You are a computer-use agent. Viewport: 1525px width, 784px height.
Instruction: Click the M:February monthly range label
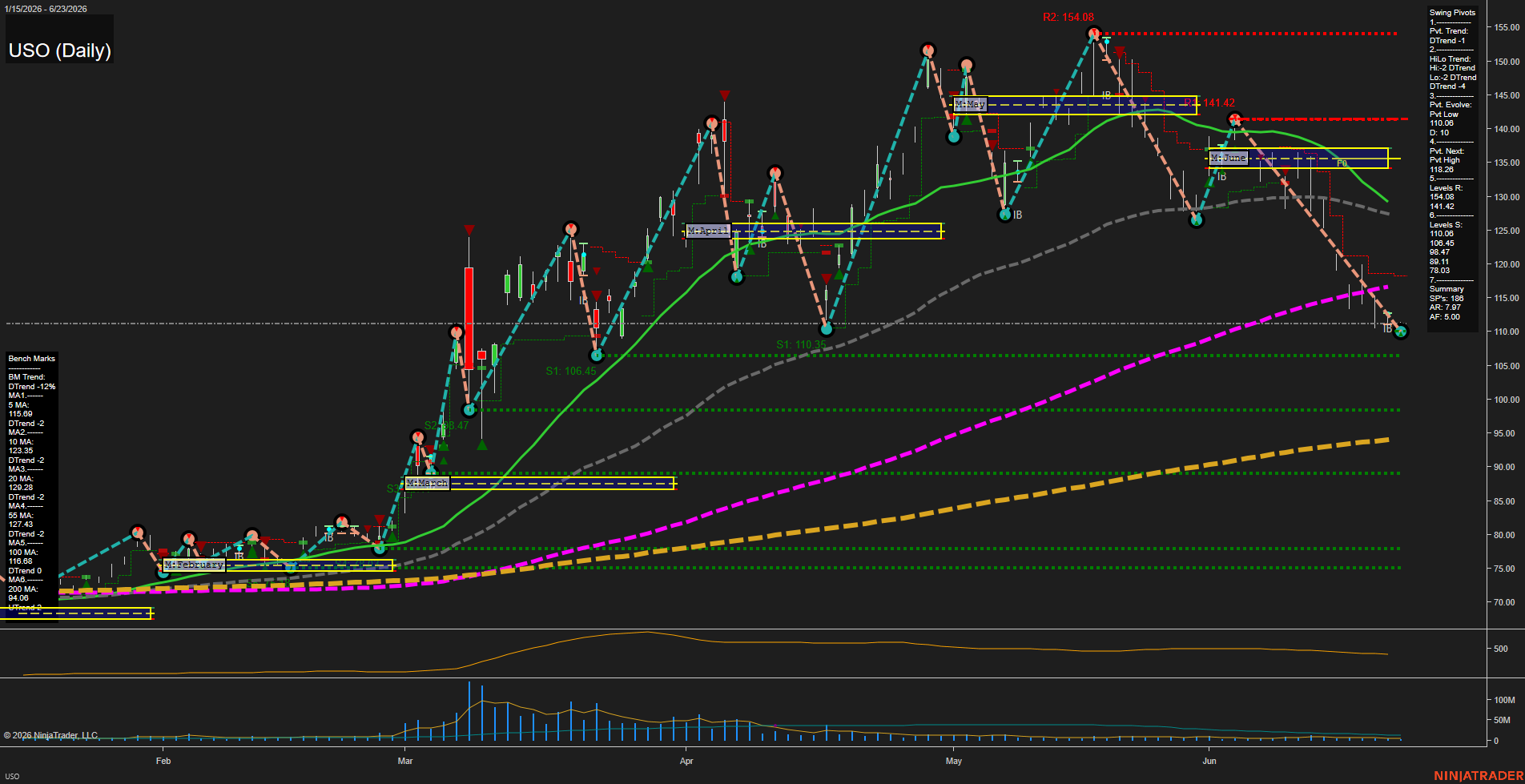coord(194,565)
